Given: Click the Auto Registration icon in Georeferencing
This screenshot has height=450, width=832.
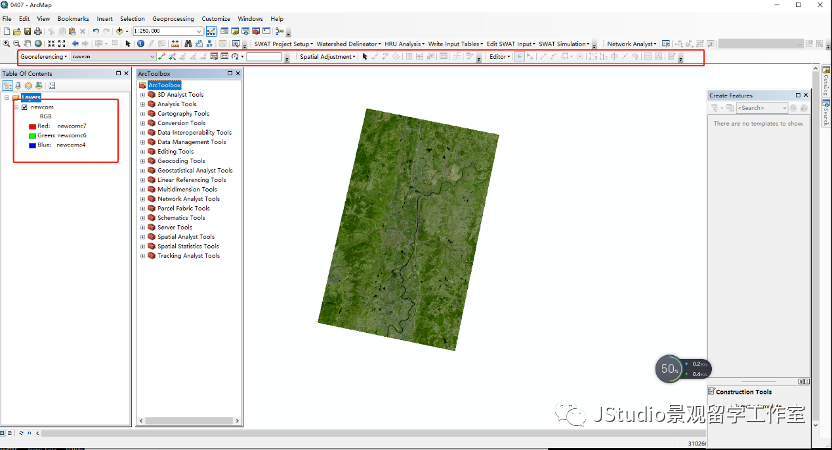Looking at the screenshot, I should pos(172,56).
